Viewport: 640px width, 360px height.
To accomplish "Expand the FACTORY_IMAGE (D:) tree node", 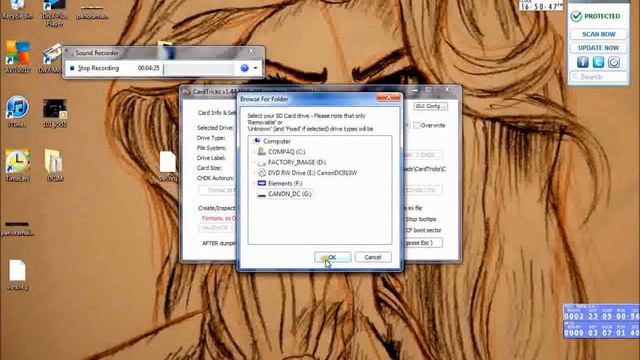I will pos(253,162).
